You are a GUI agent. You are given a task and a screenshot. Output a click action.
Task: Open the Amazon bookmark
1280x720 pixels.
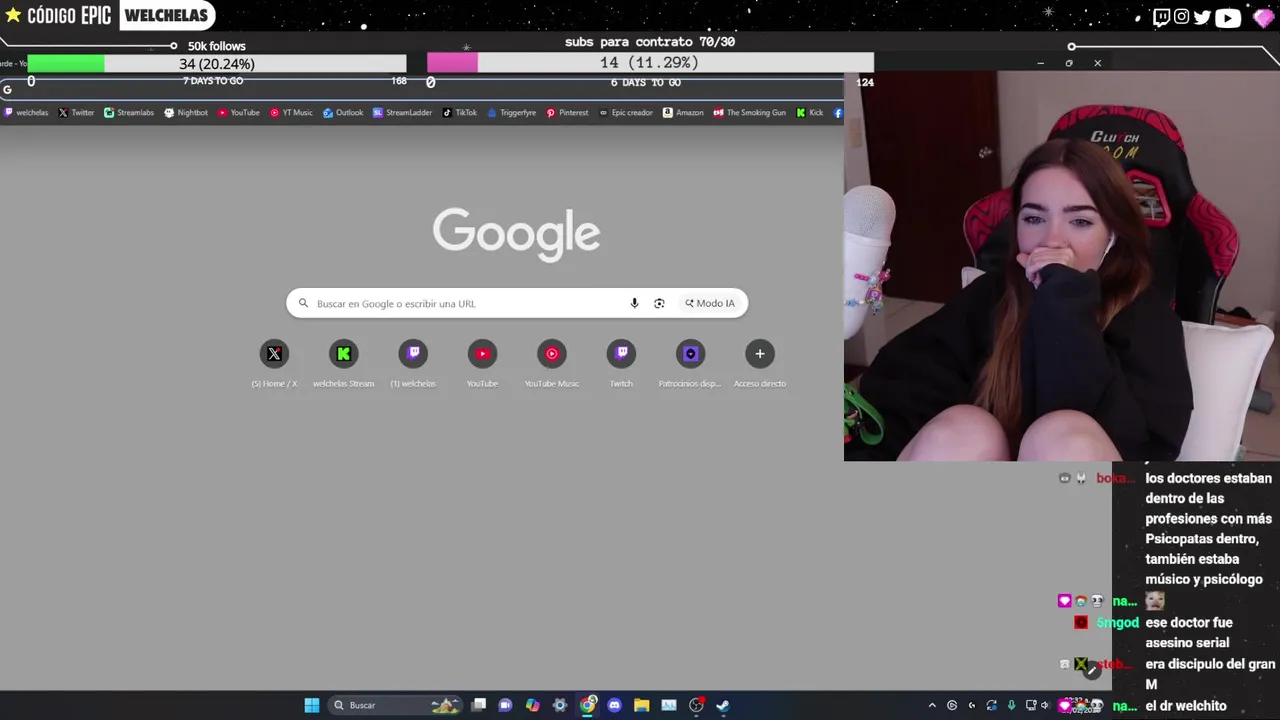tap(683, 113)
